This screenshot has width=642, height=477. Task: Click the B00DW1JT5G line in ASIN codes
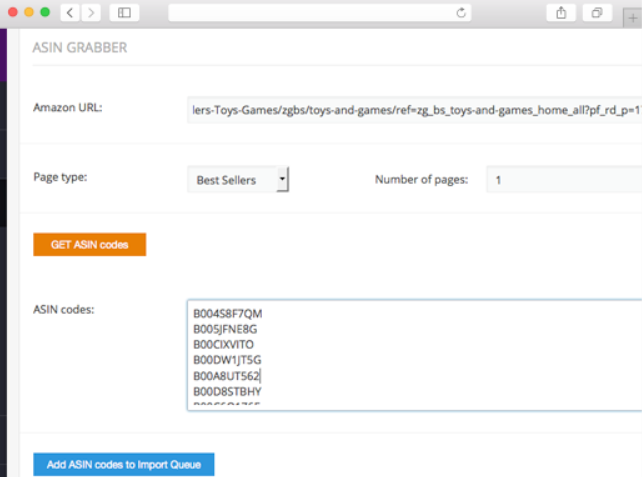click(x=227, y=360)
